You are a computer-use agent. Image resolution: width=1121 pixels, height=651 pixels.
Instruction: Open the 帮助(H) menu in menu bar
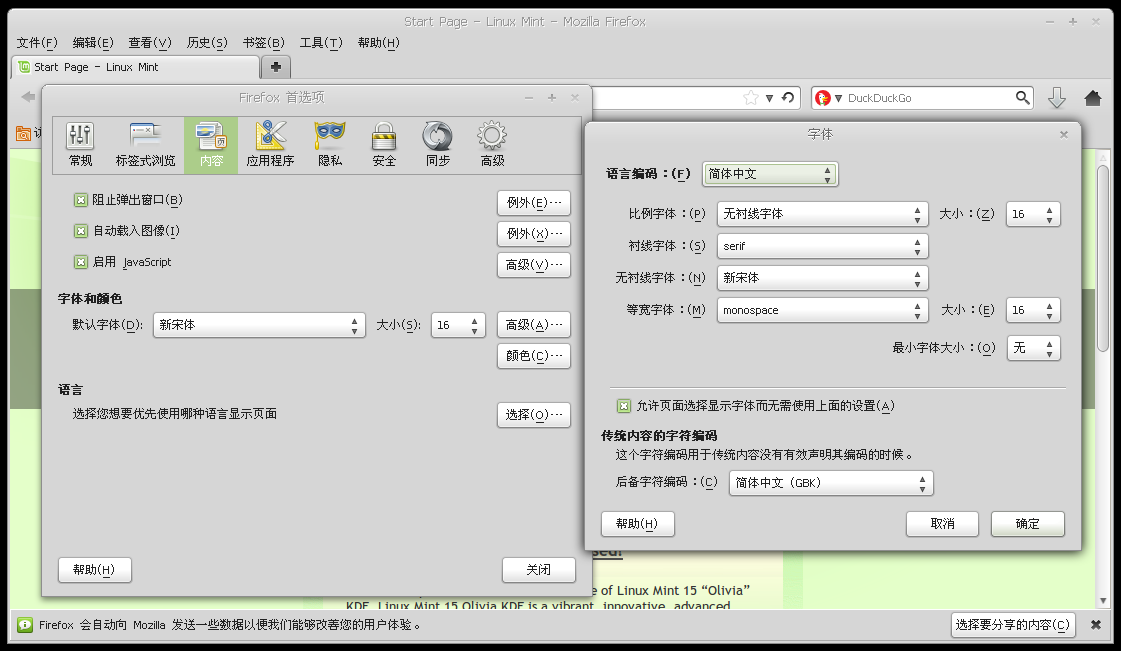pyautogui.click(x=378, y=43)
